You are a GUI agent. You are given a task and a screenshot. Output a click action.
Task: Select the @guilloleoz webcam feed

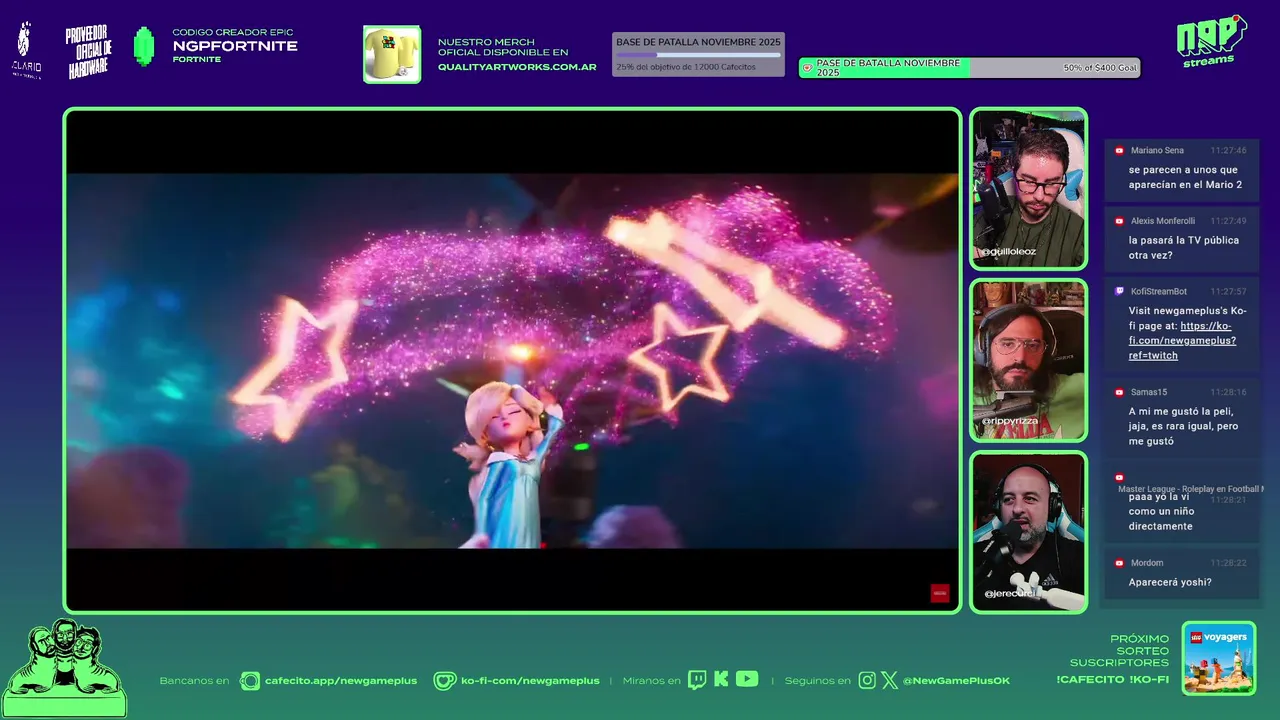(x=1028, y=188)
